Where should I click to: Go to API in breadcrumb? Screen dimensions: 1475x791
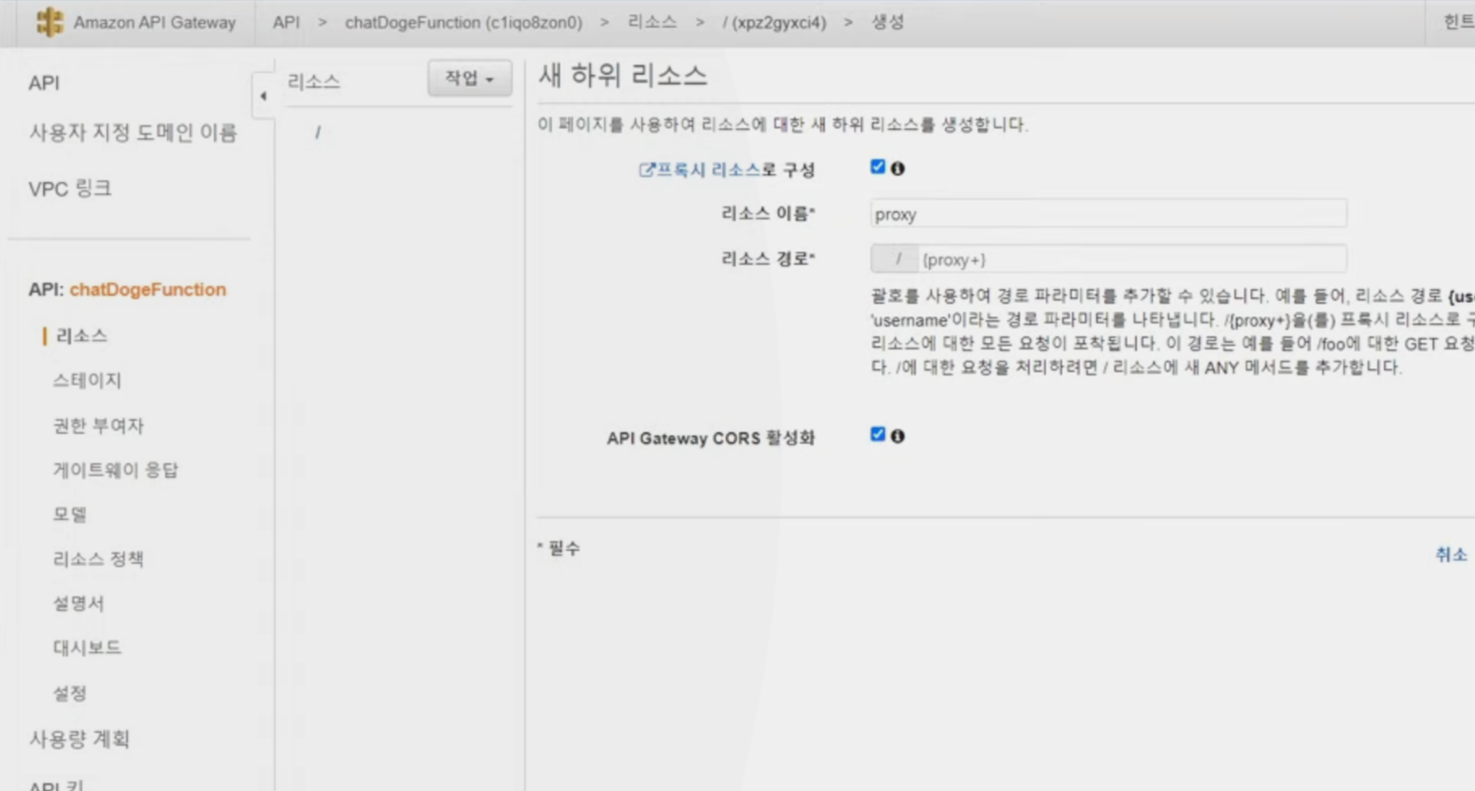[x=286, y=22]
